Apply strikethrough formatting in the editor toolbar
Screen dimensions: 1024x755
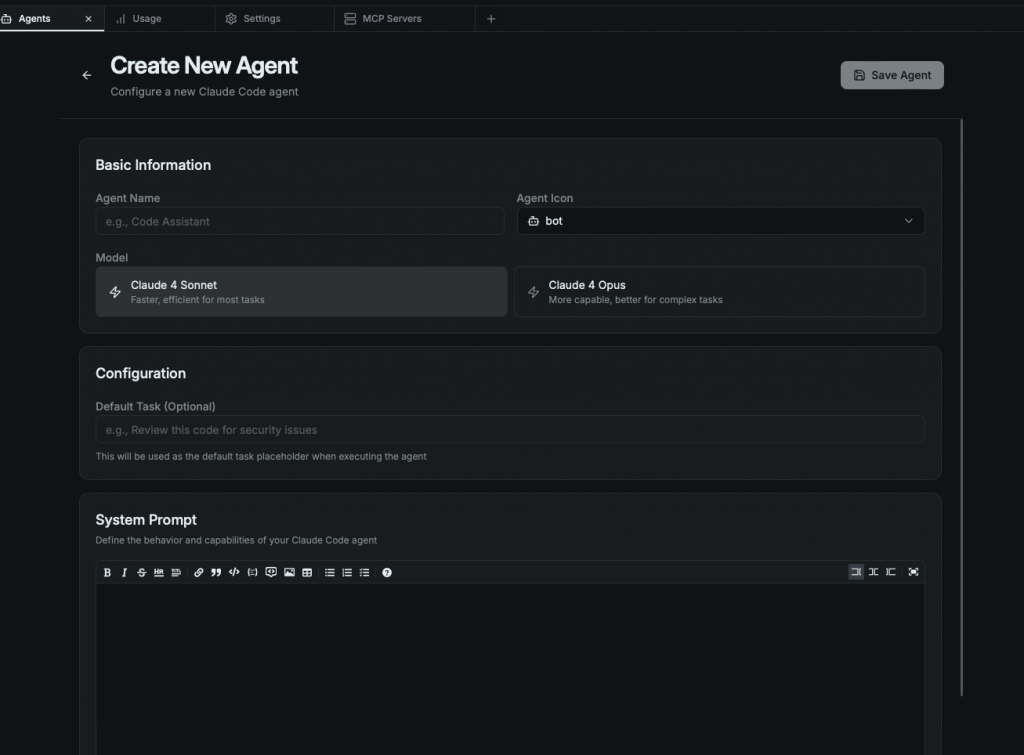click(x=141, y=572)
